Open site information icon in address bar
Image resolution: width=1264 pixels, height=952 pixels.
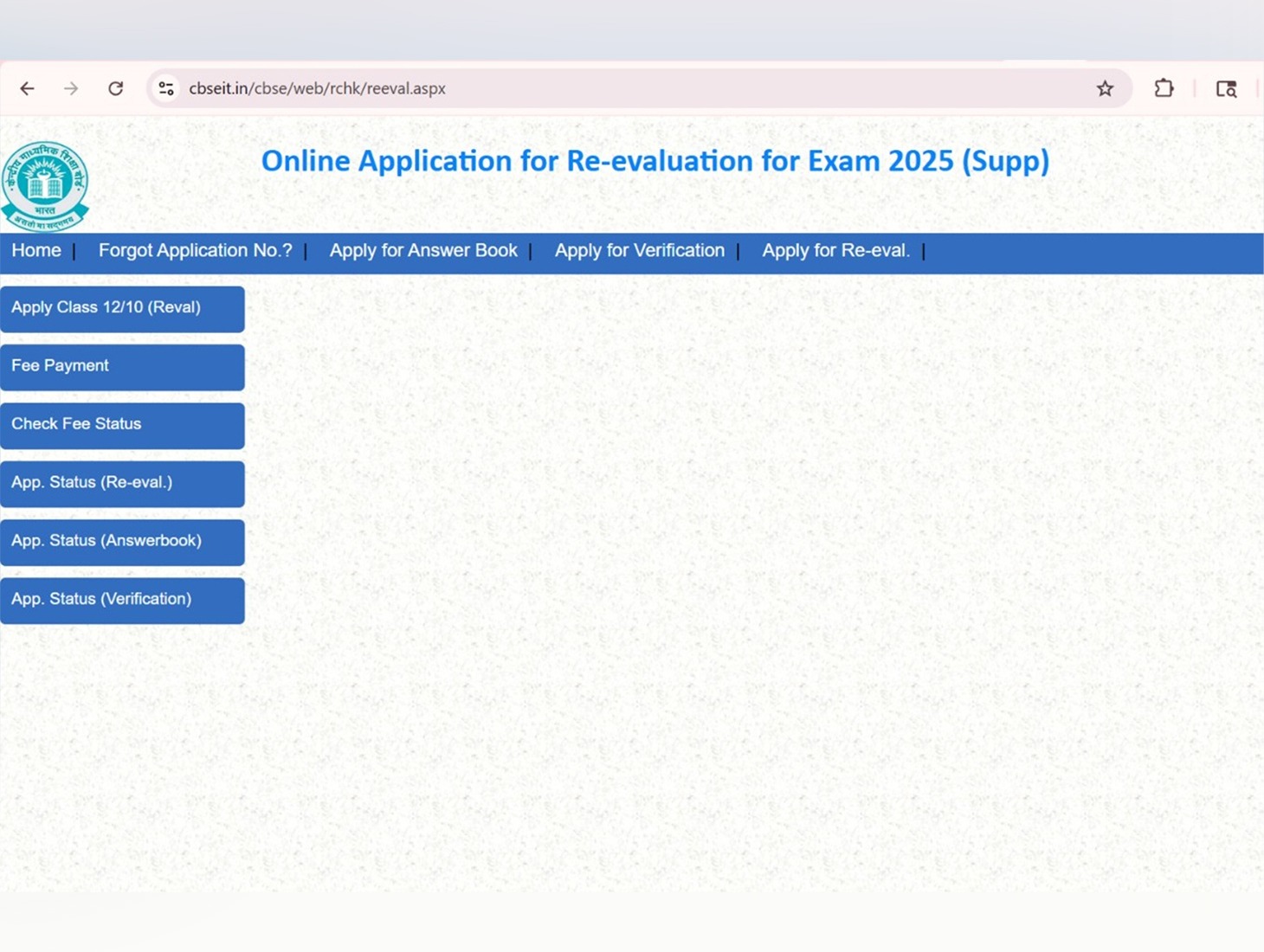(166, 88)
